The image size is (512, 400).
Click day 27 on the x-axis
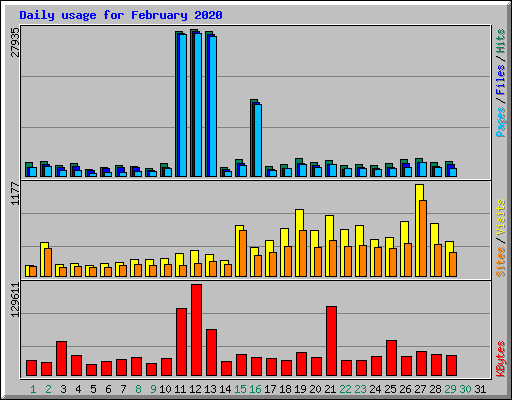click(x=420, y=389)
